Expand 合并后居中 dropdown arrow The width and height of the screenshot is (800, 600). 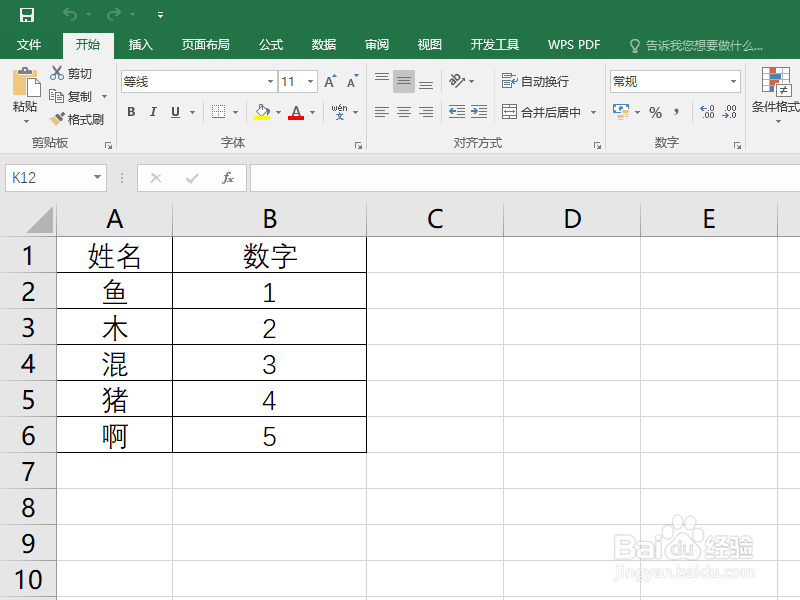tap(593, 112)
